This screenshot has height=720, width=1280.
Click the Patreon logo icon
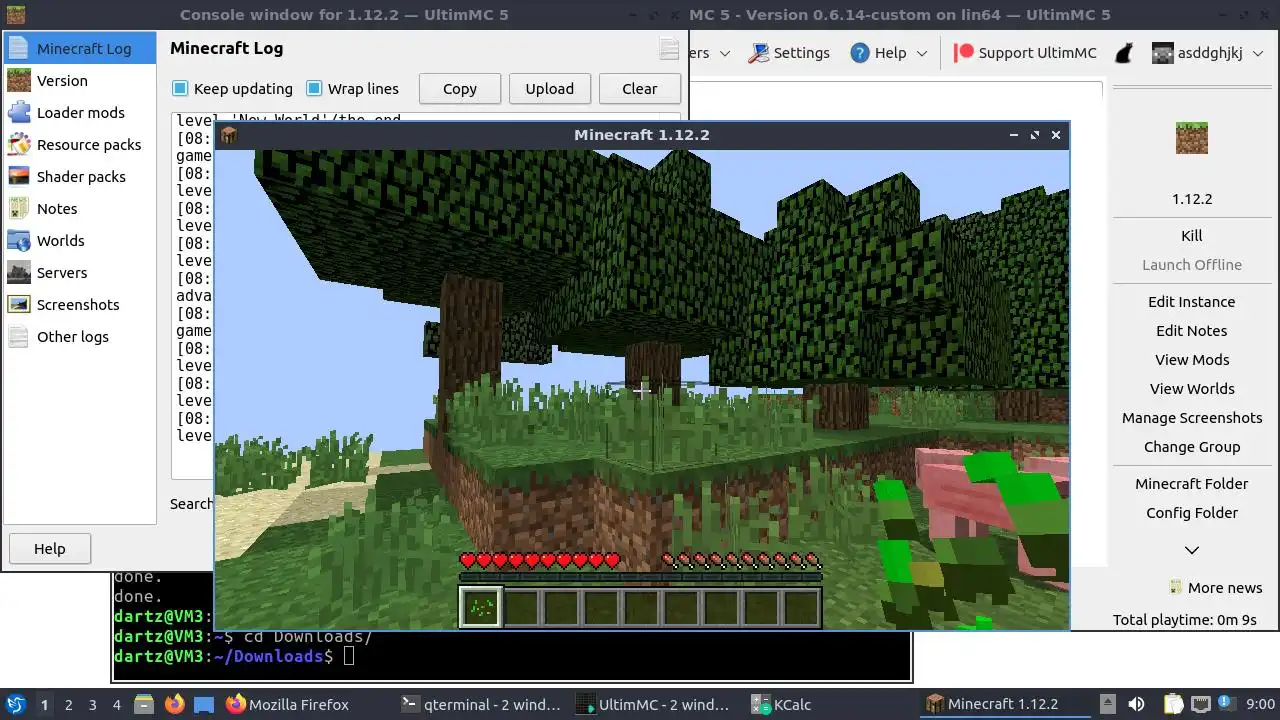963,53
